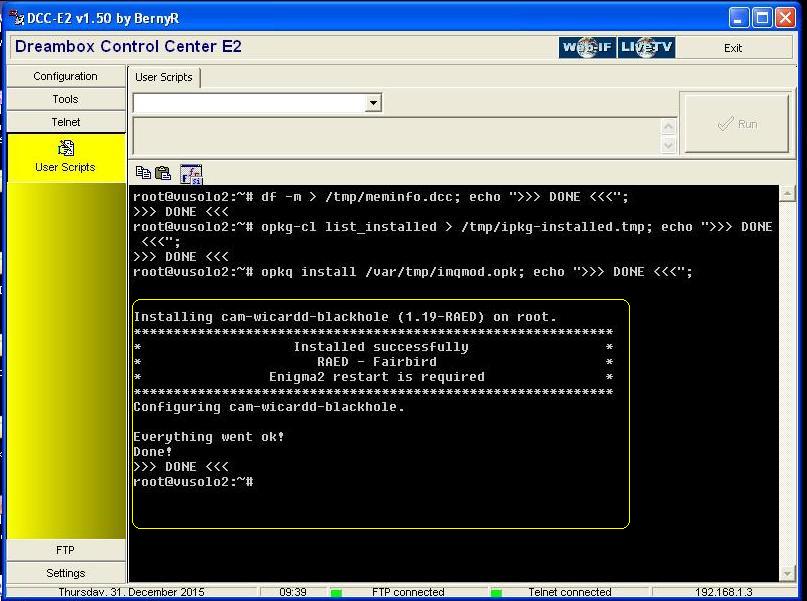The width and height of the screenshot is (807, 601).
Task: Click the paste clipboard icon
Action: [163, 173]
